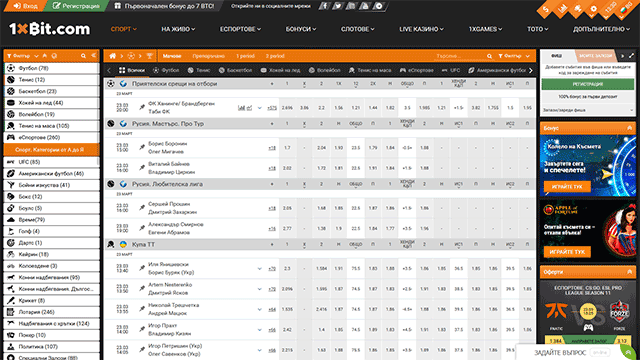Click the football icon beside Приятелски срещи на отбори
The height and width of the screenshot is (360, 640).
111,83
